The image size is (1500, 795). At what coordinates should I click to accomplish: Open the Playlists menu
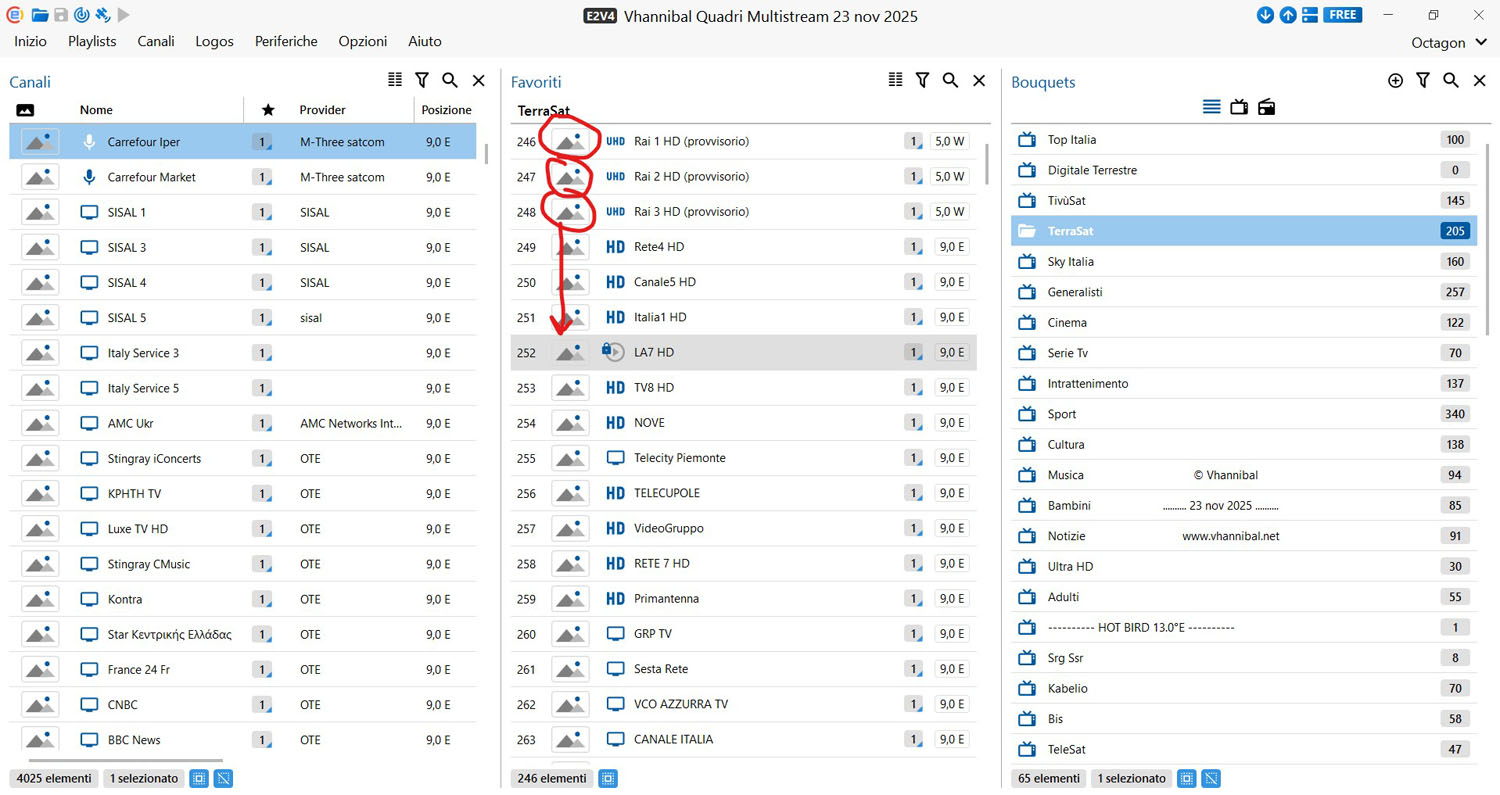point(92,41)
